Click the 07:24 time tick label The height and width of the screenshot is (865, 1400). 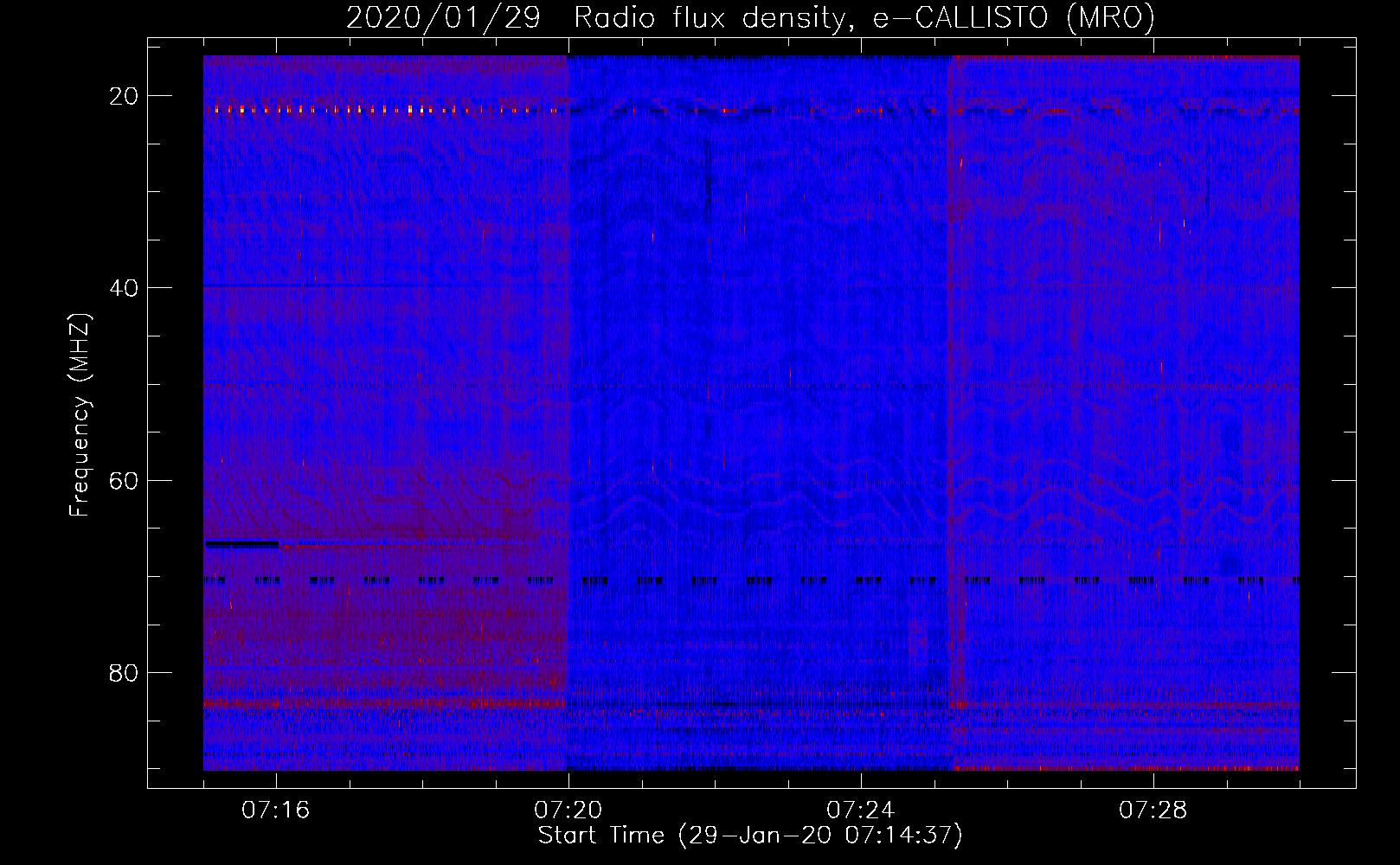coord(861,811)
